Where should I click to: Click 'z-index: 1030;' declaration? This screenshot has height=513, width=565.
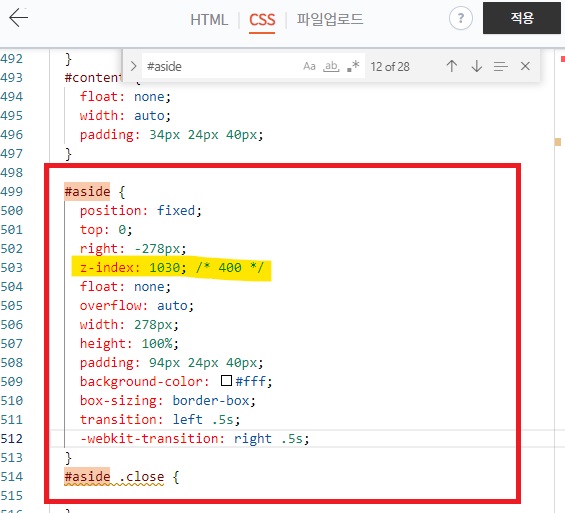click(133, 268)
